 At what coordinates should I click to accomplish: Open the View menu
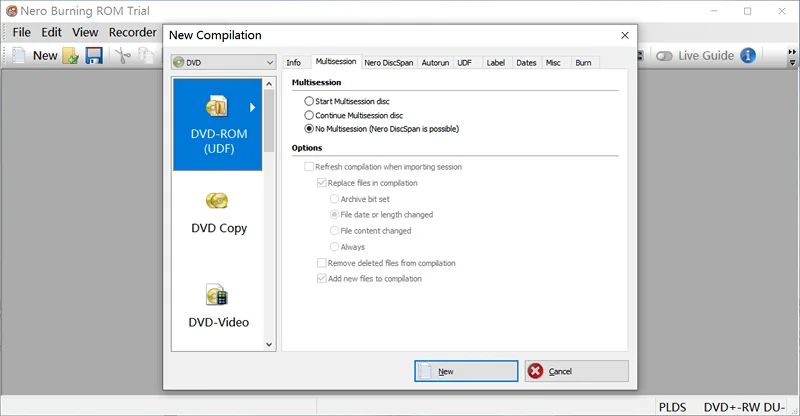pyautogui.click(x=85, y=32)
